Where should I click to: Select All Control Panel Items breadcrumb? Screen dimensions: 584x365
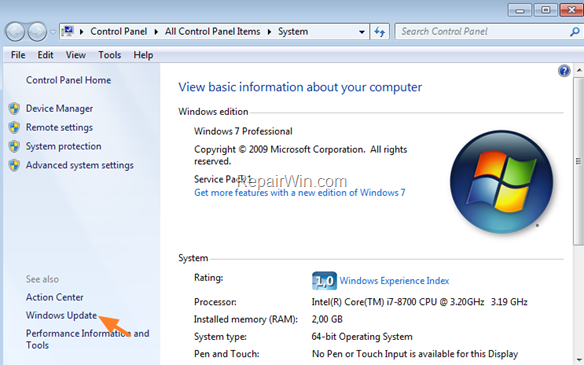[x=212, y=32]
